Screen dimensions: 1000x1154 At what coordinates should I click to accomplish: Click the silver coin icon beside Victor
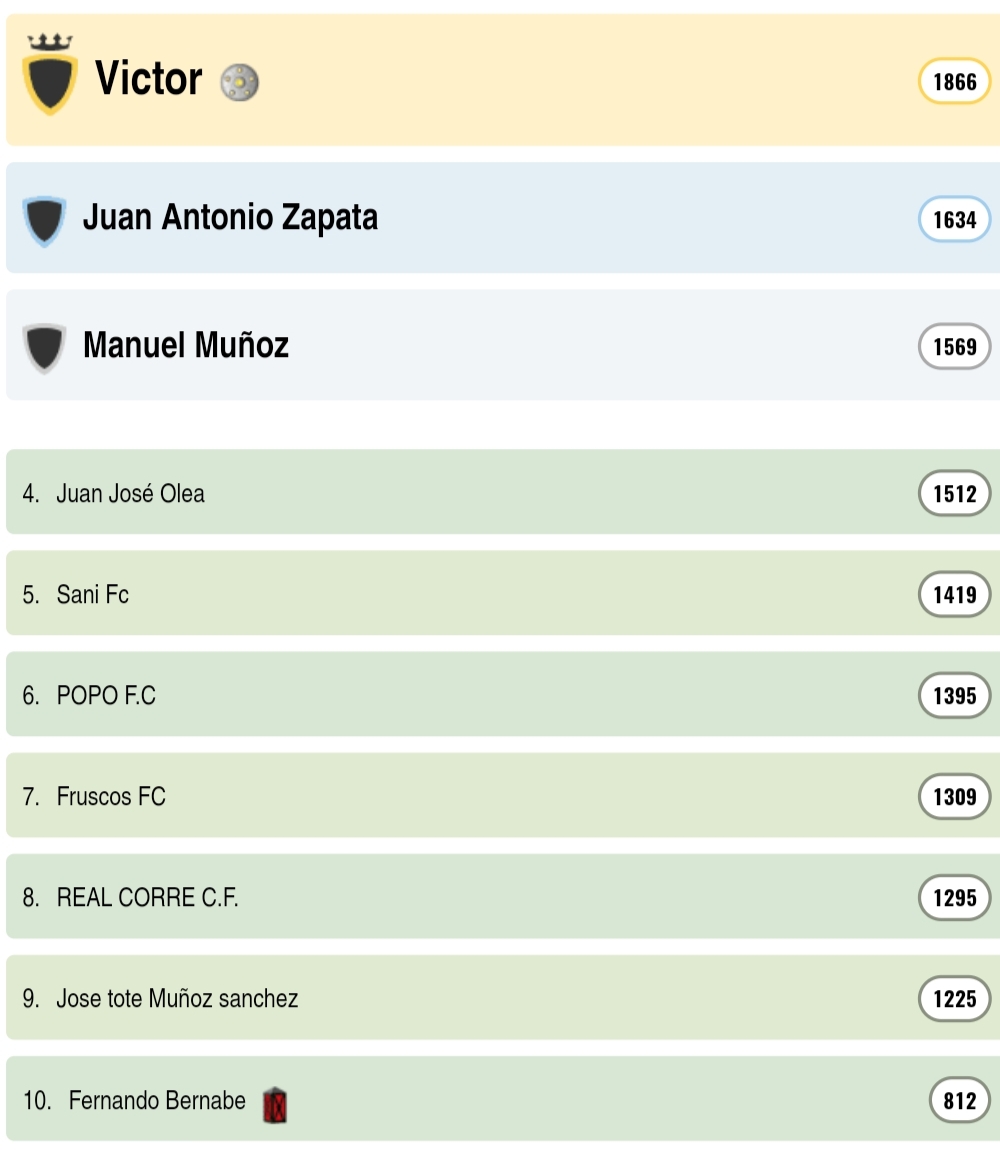pos(239,82)
